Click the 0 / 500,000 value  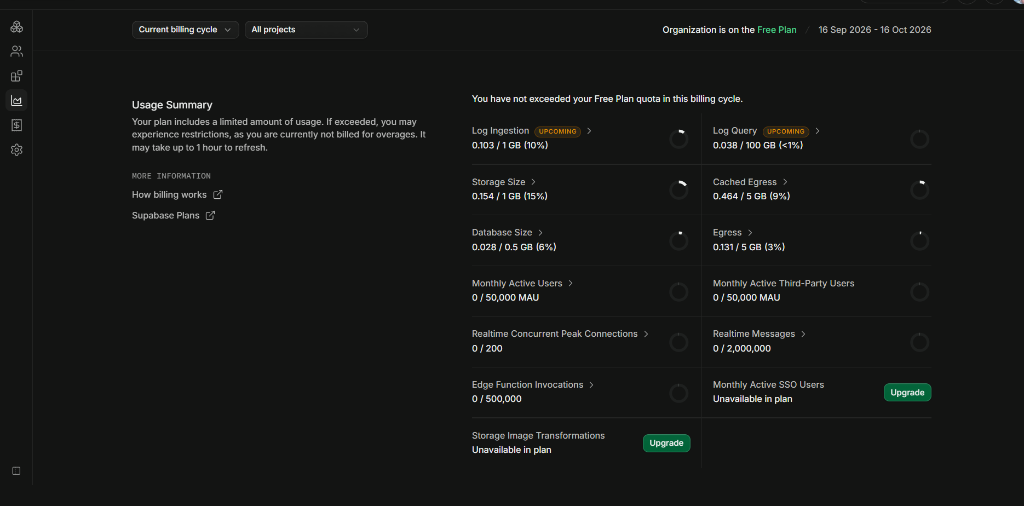(496, 399)
